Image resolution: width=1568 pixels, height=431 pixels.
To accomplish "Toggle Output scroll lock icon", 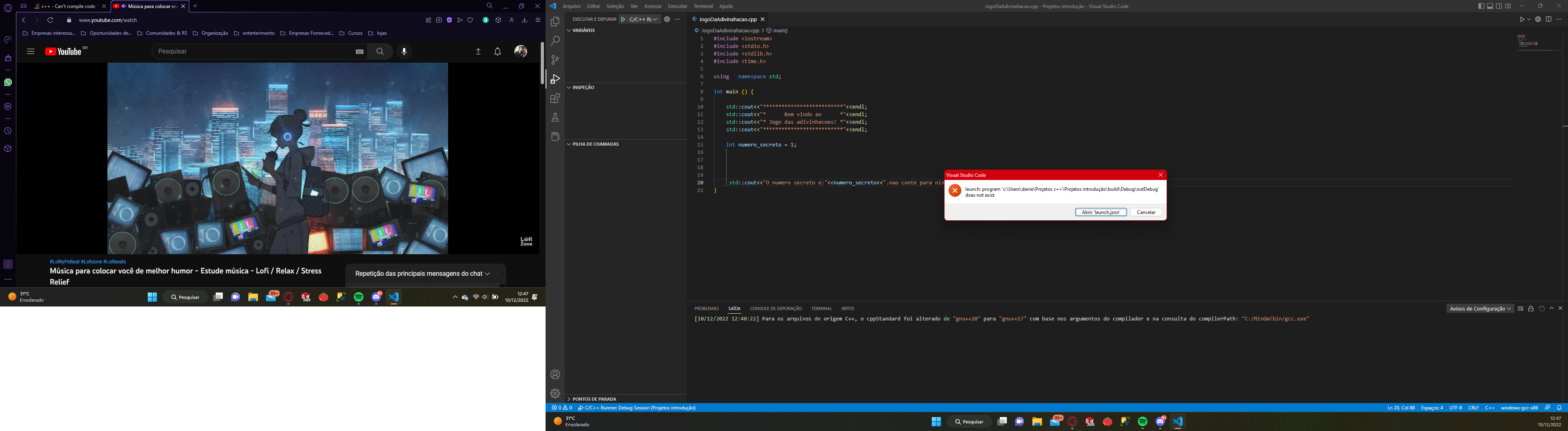I will pos(1531,309).
